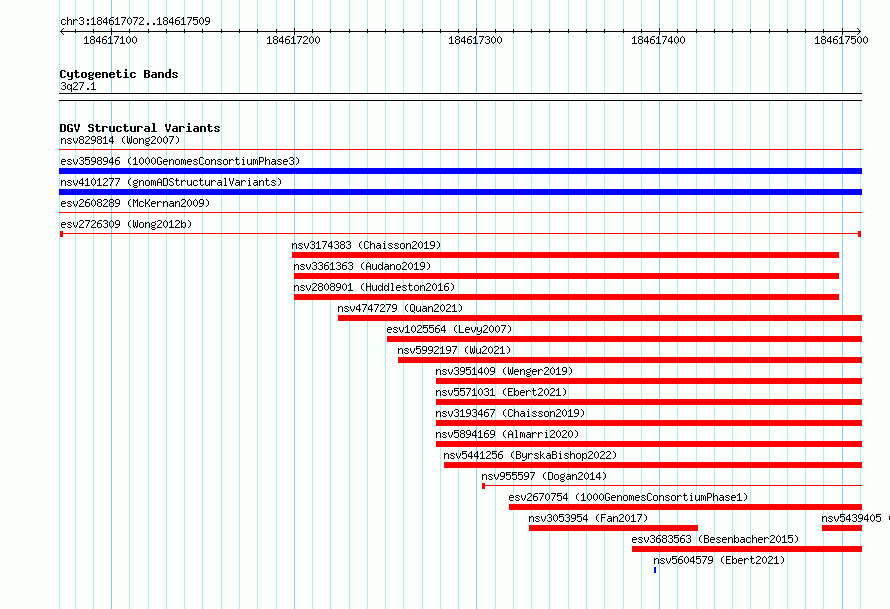The width and height of the screenshot is (890, 609).
Task: Click the nsv829814 (Wong2007) variant label
Action: (120, 140)
